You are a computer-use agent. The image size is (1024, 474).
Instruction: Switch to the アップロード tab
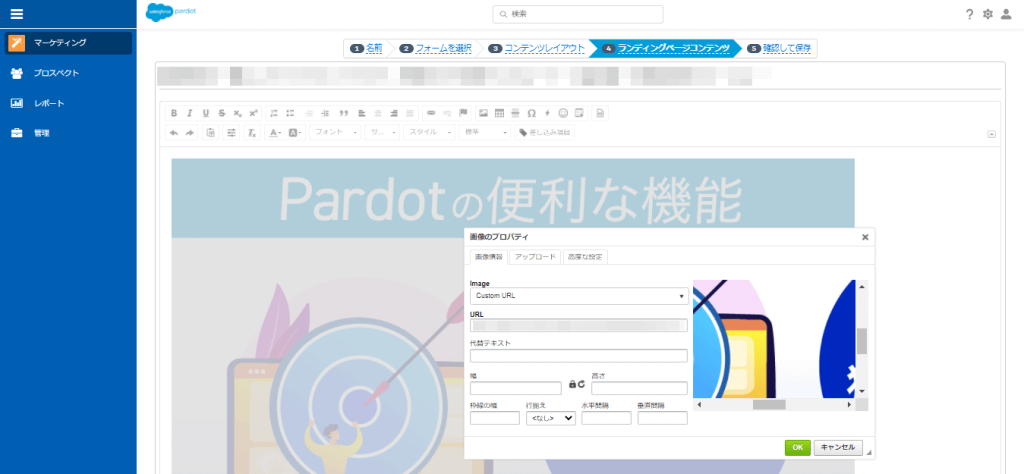[x=535, y=257]
